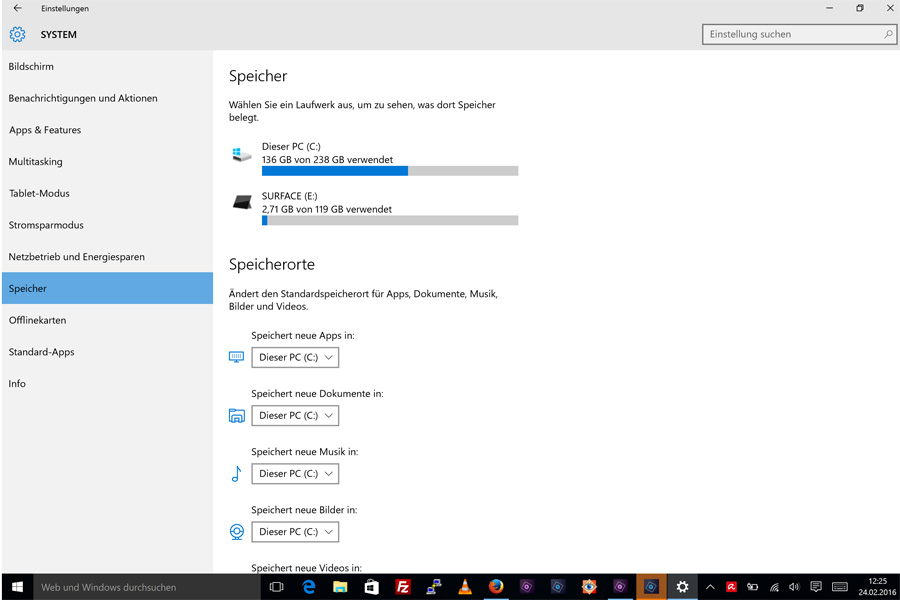Open the Windows Store taskbar icon
This screenshot has height=600, width=900.
(371, 587)
